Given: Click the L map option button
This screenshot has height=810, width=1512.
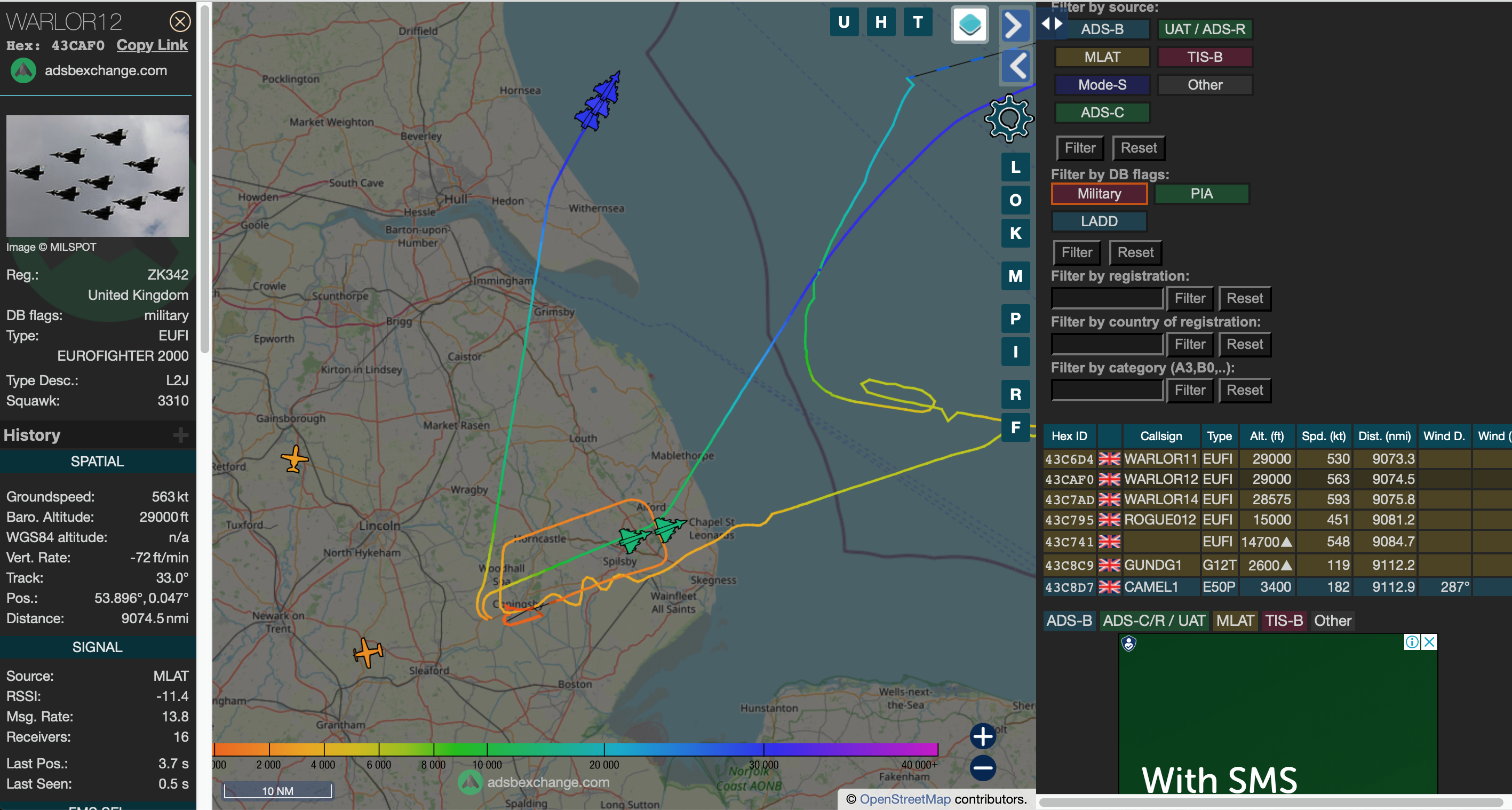Looking at the screenshot, I should (1015, 168).
